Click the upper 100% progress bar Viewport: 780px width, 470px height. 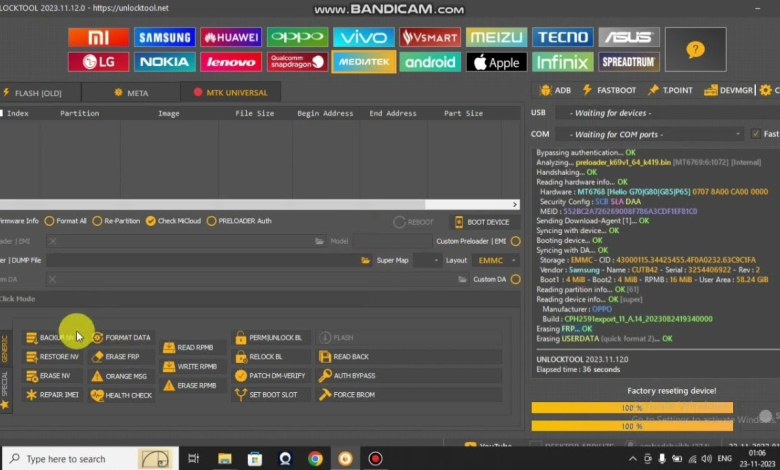(632, 408)
